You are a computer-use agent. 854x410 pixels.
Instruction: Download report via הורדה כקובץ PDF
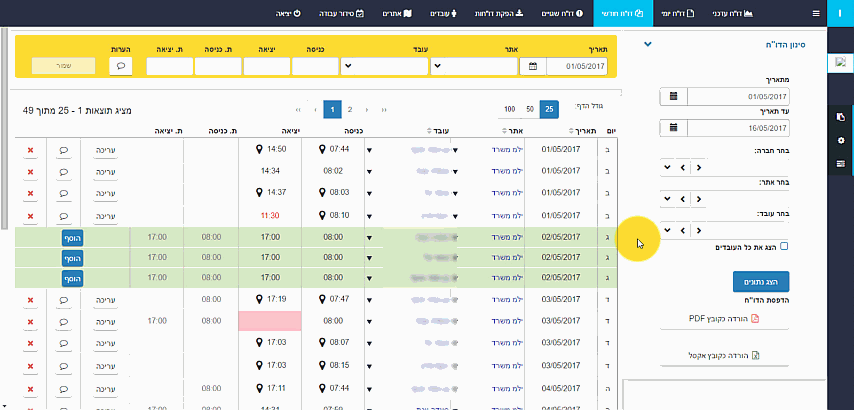(x=724, y=319)
